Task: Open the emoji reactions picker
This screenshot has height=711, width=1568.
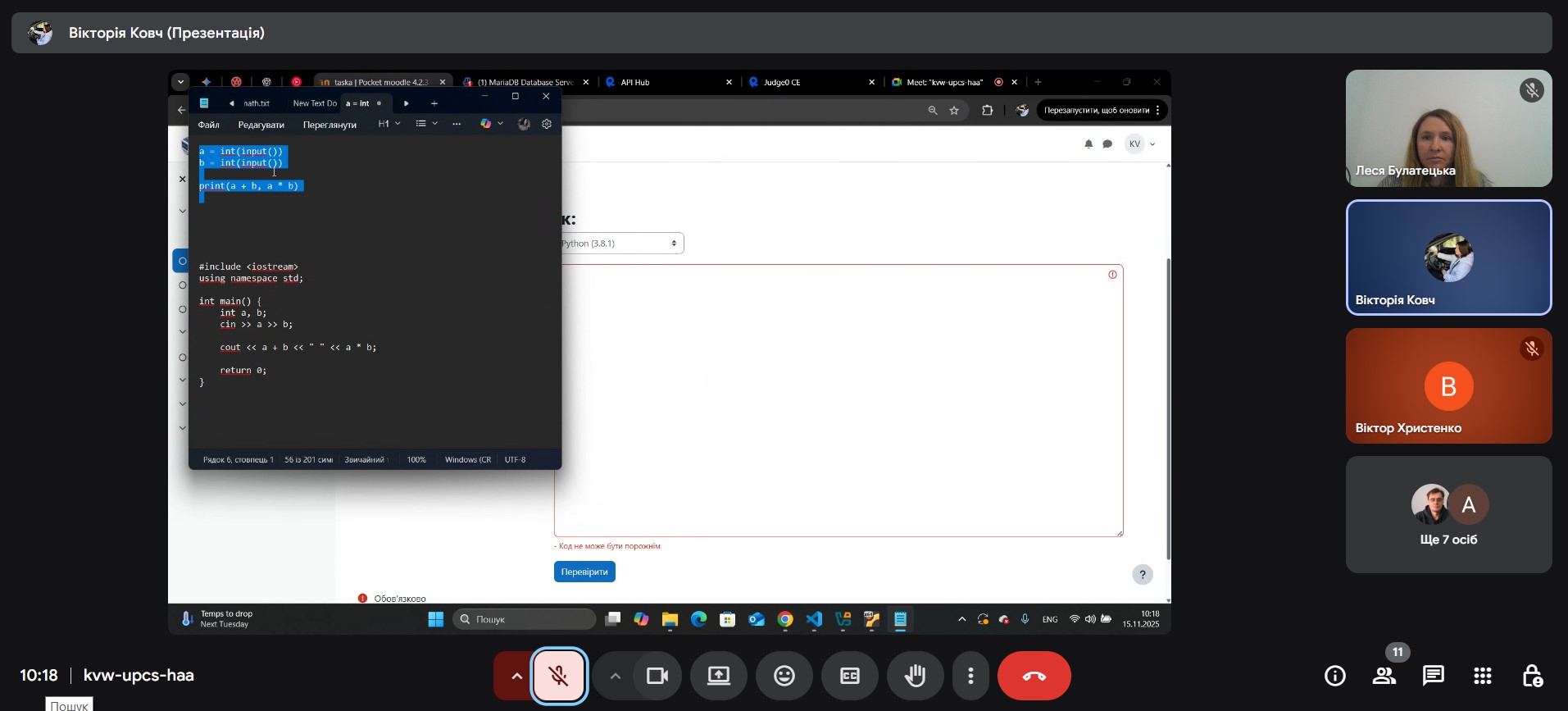Action: click(x=784, y=676)
